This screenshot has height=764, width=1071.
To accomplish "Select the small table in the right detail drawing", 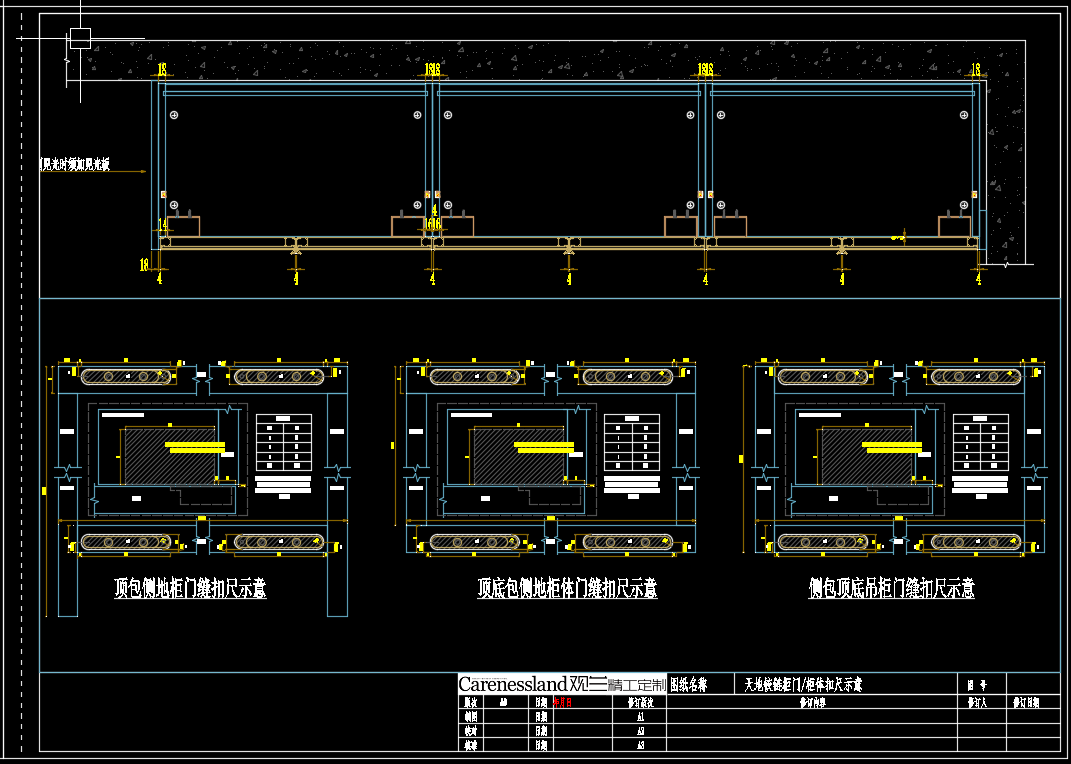I will [980, 443].
